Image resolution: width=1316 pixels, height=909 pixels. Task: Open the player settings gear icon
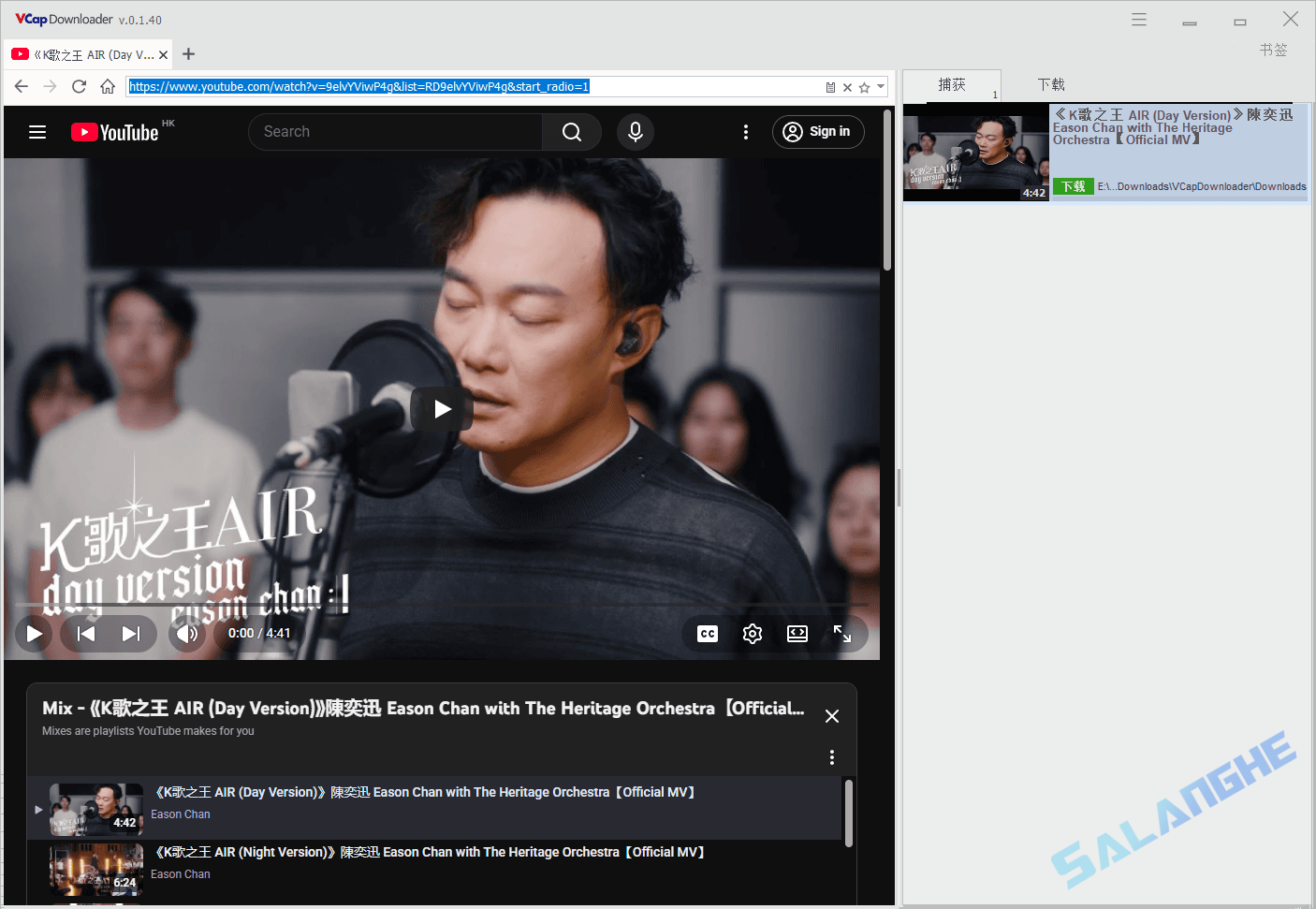753,634
